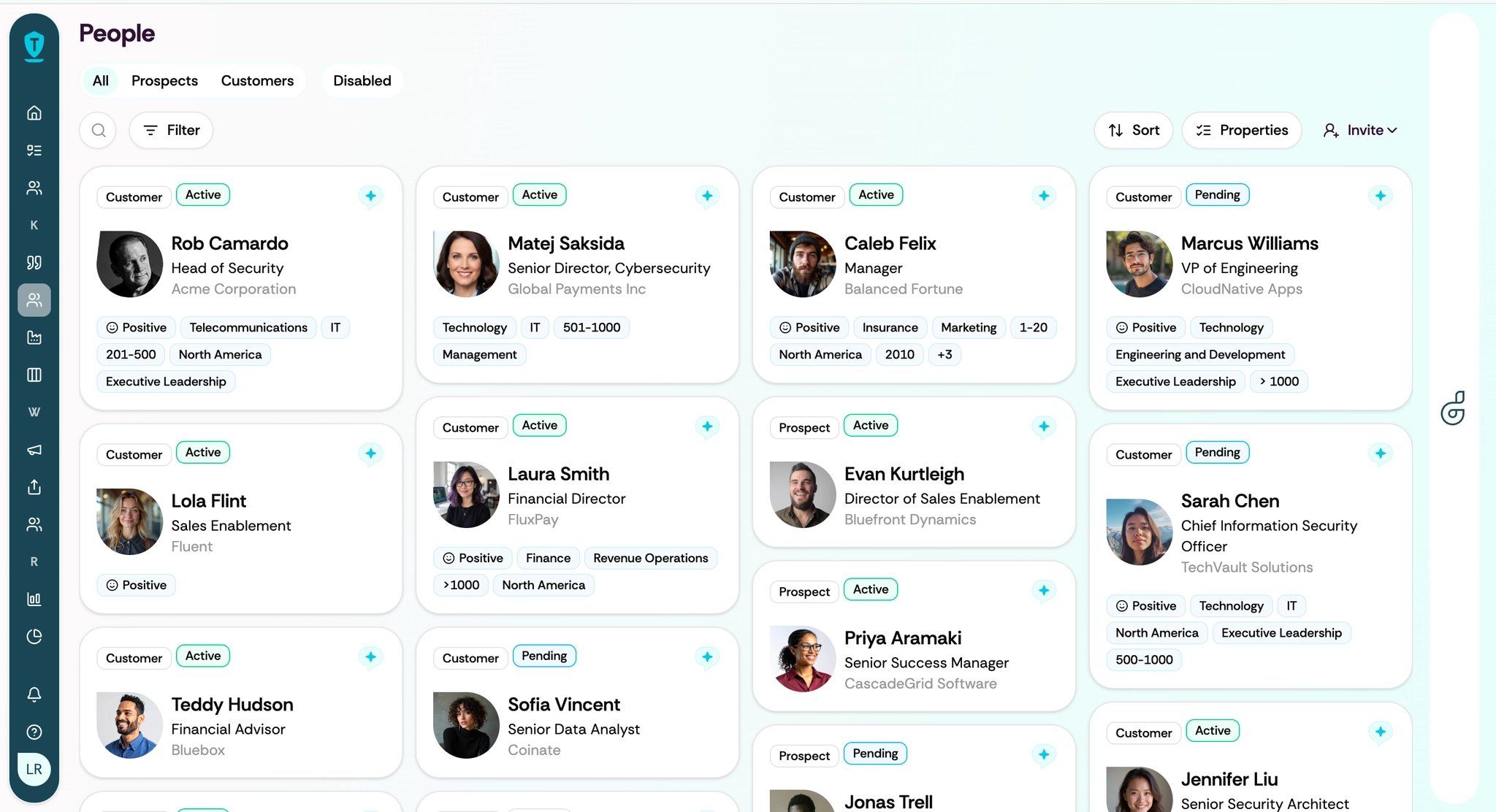
Task: Open Evan Kurtleigh's name link
Action: 904,474
